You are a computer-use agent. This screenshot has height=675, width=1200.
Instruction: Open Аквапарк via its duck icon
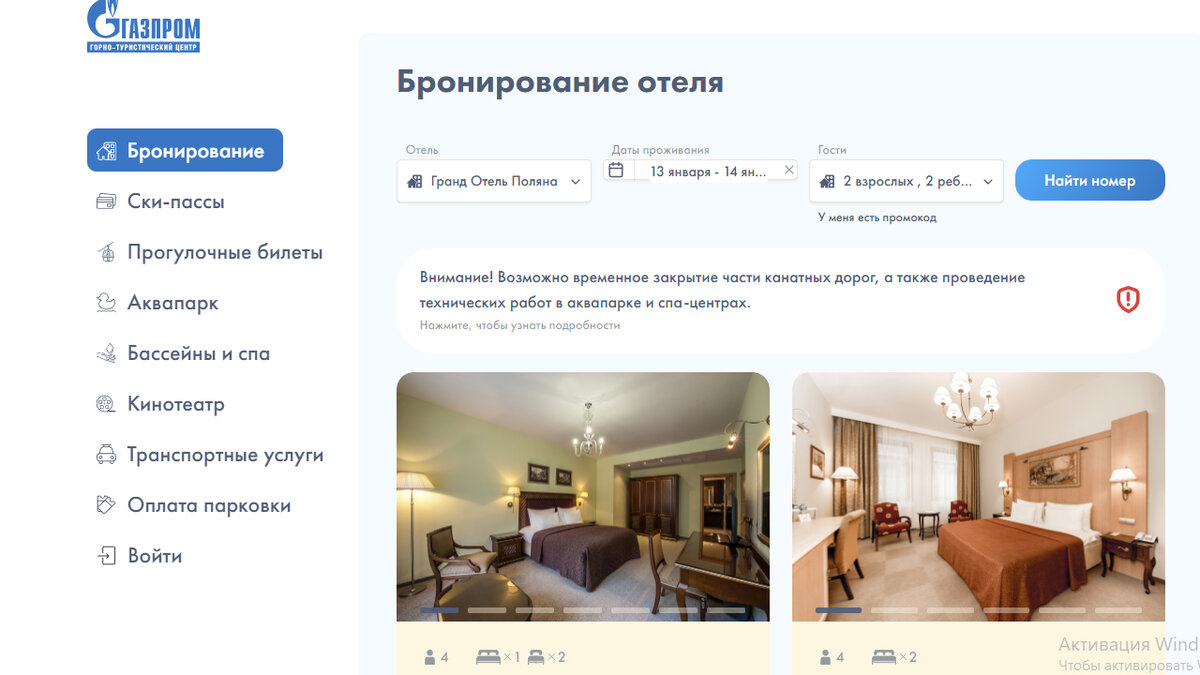tap(105, 302)
